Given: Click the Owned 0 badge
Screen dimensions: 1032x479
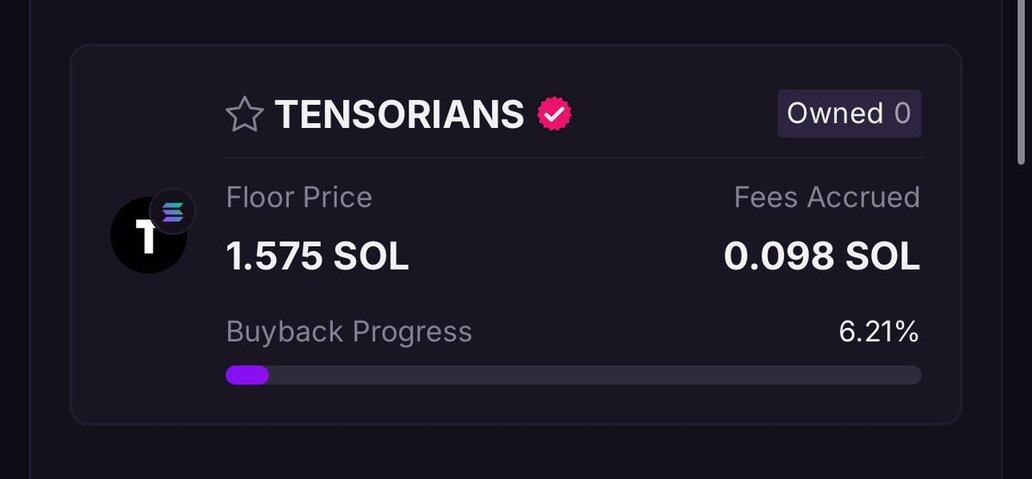Looking at the screenshot, I should (x=849, y=114).
